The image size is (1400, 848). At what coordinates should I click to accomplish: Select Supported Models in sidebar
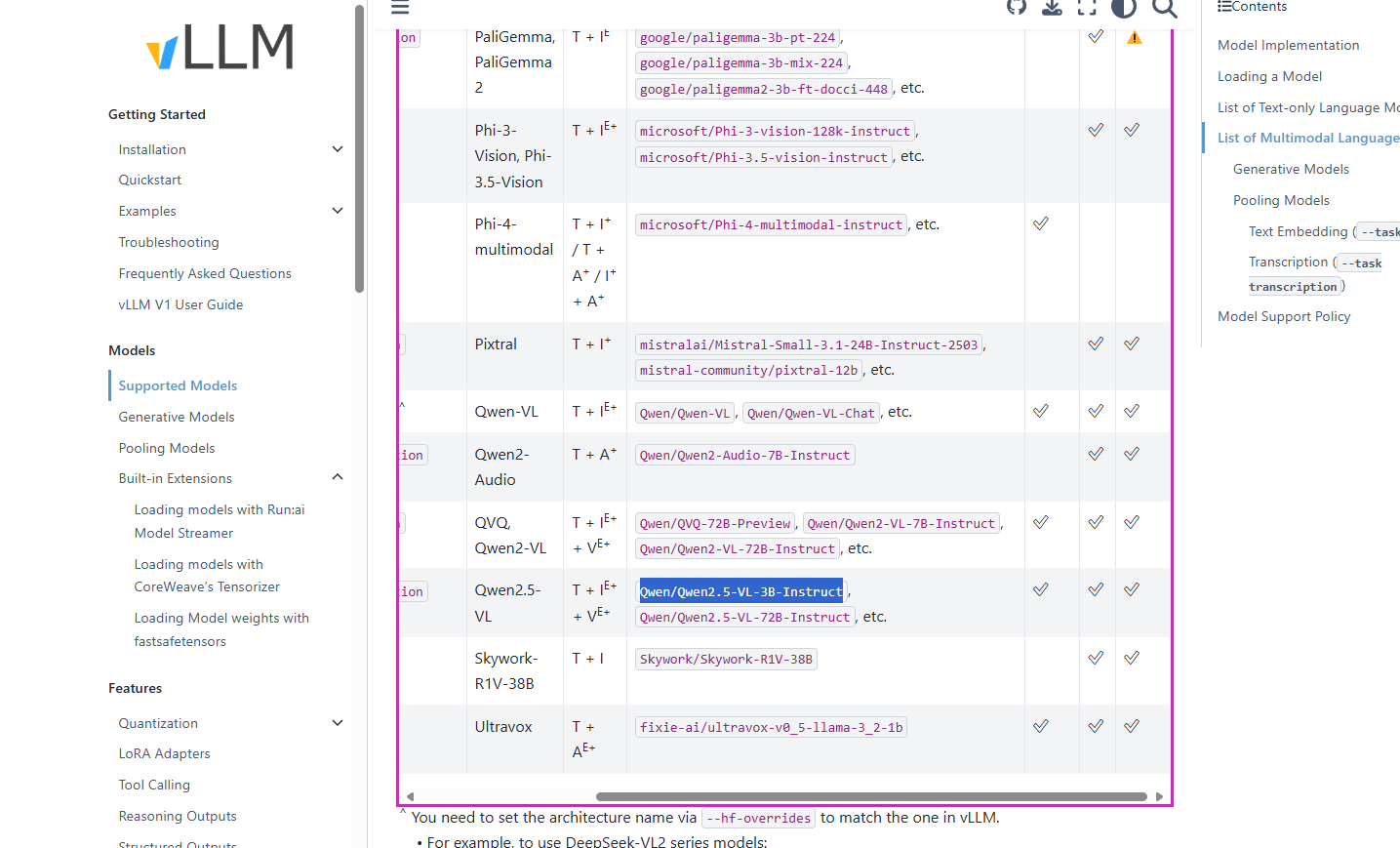pos(178,386)
